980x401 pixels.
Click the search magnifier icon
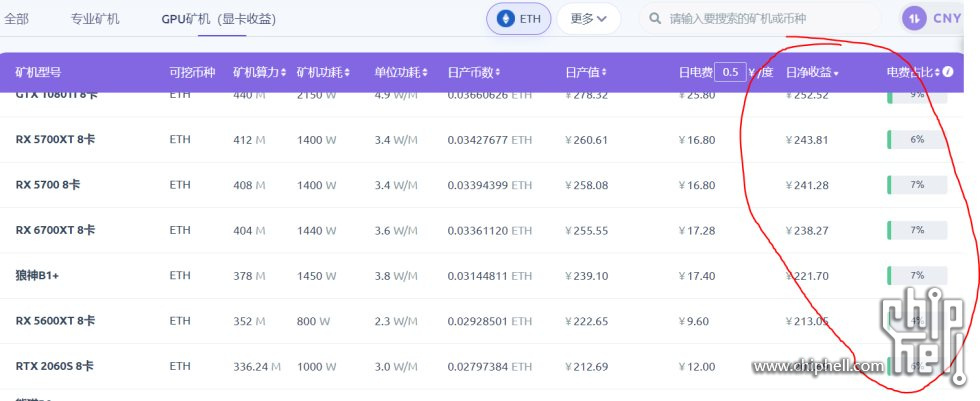tap(655, 19)
